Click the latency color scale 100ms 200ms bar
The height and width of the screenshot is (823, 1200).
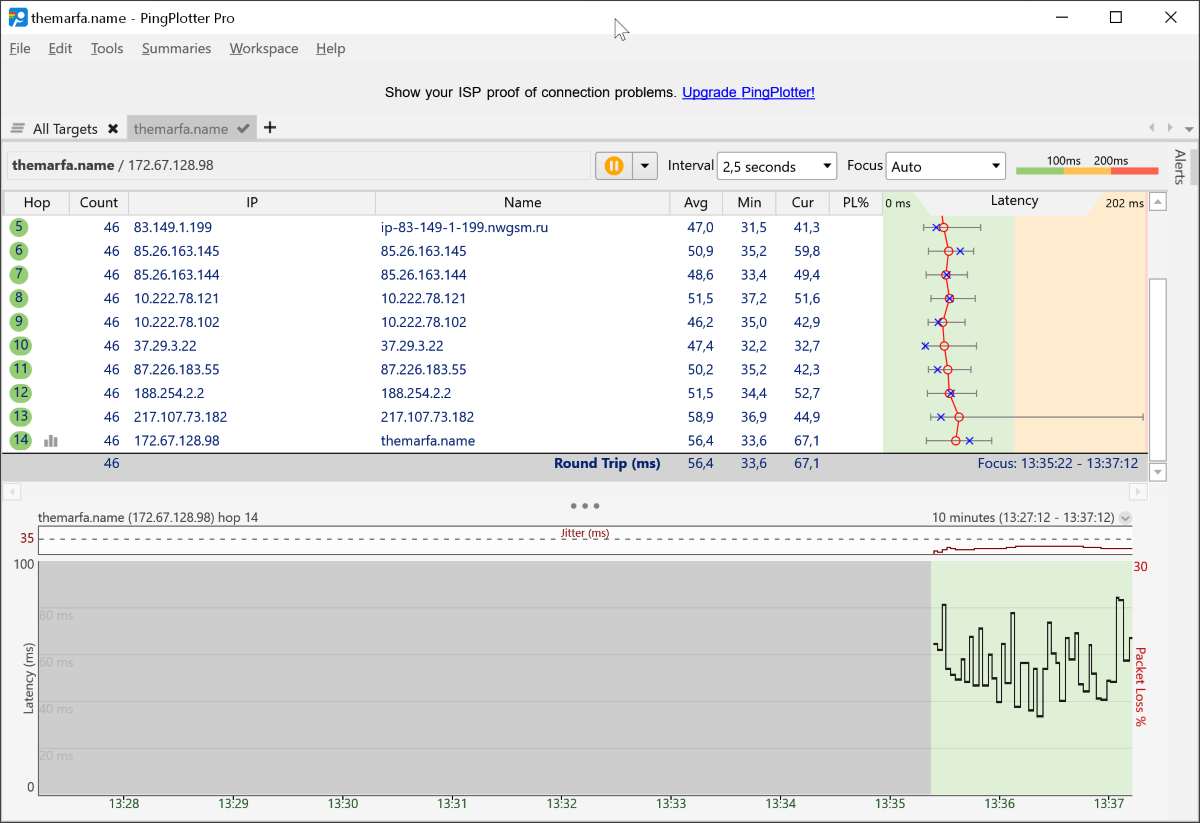click(x=1087, y=170)
